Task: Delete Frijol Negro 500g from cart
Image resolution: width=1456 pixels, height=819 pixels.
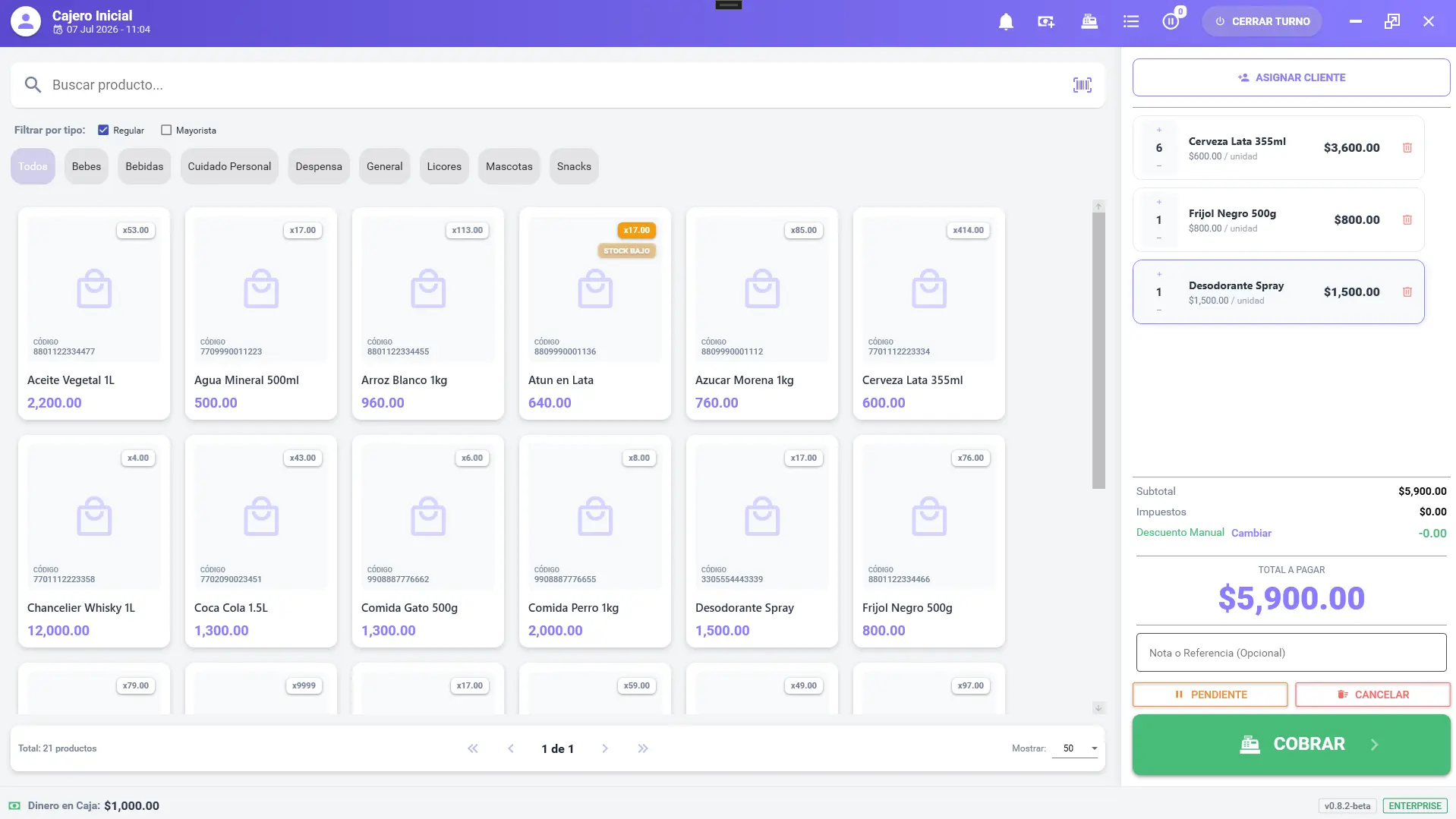Action: coord(1407,220)
